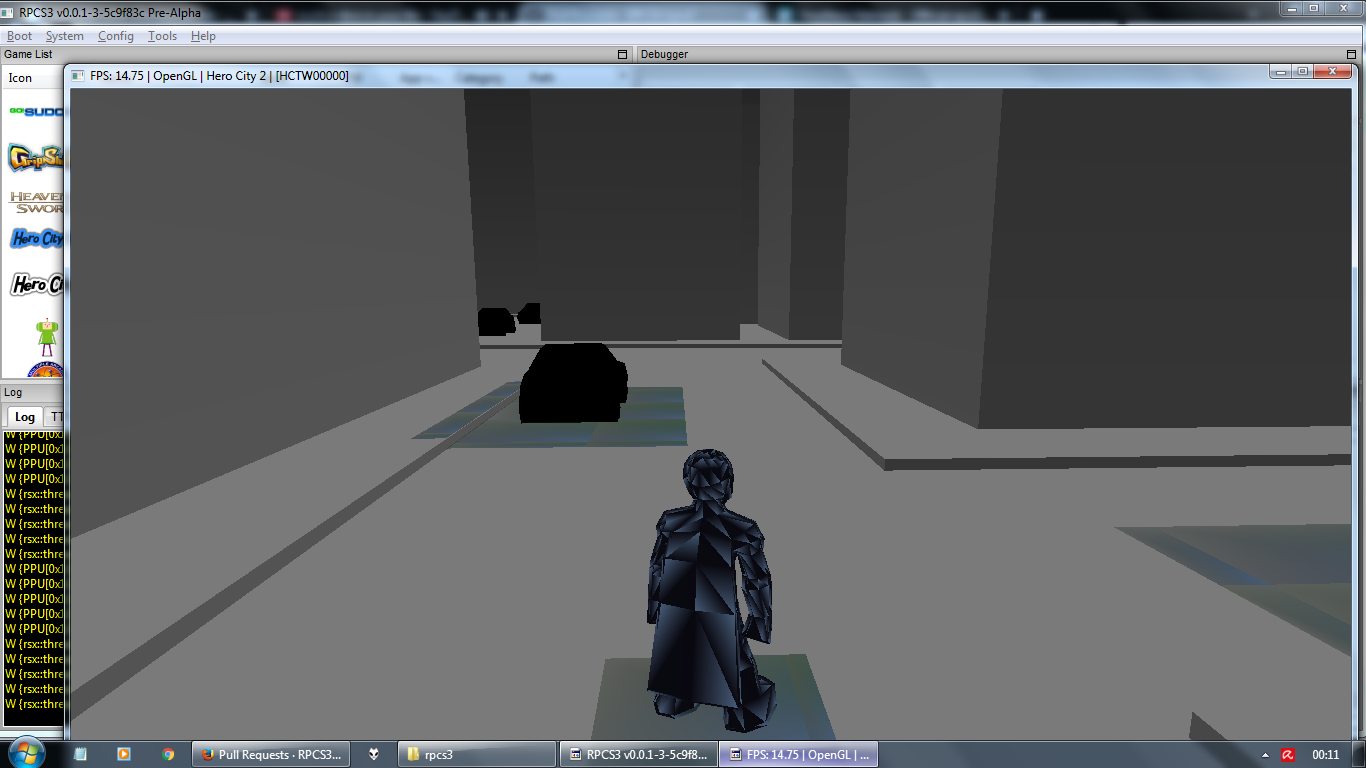The width and height of the screenshot is (1366, 768).
Task: Switch to RPCS3 v0.0.1 main taskbar button
Action: [x=637, y=754]
